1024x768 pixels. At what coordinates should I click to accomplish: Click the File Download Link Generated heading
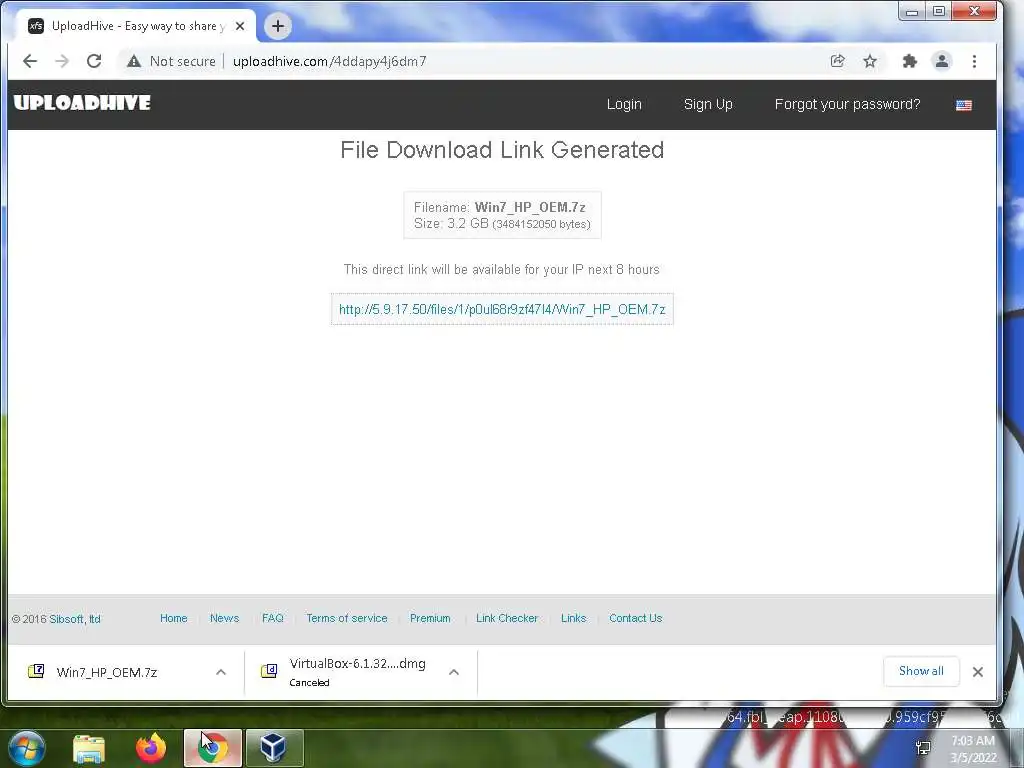point(502,150)
